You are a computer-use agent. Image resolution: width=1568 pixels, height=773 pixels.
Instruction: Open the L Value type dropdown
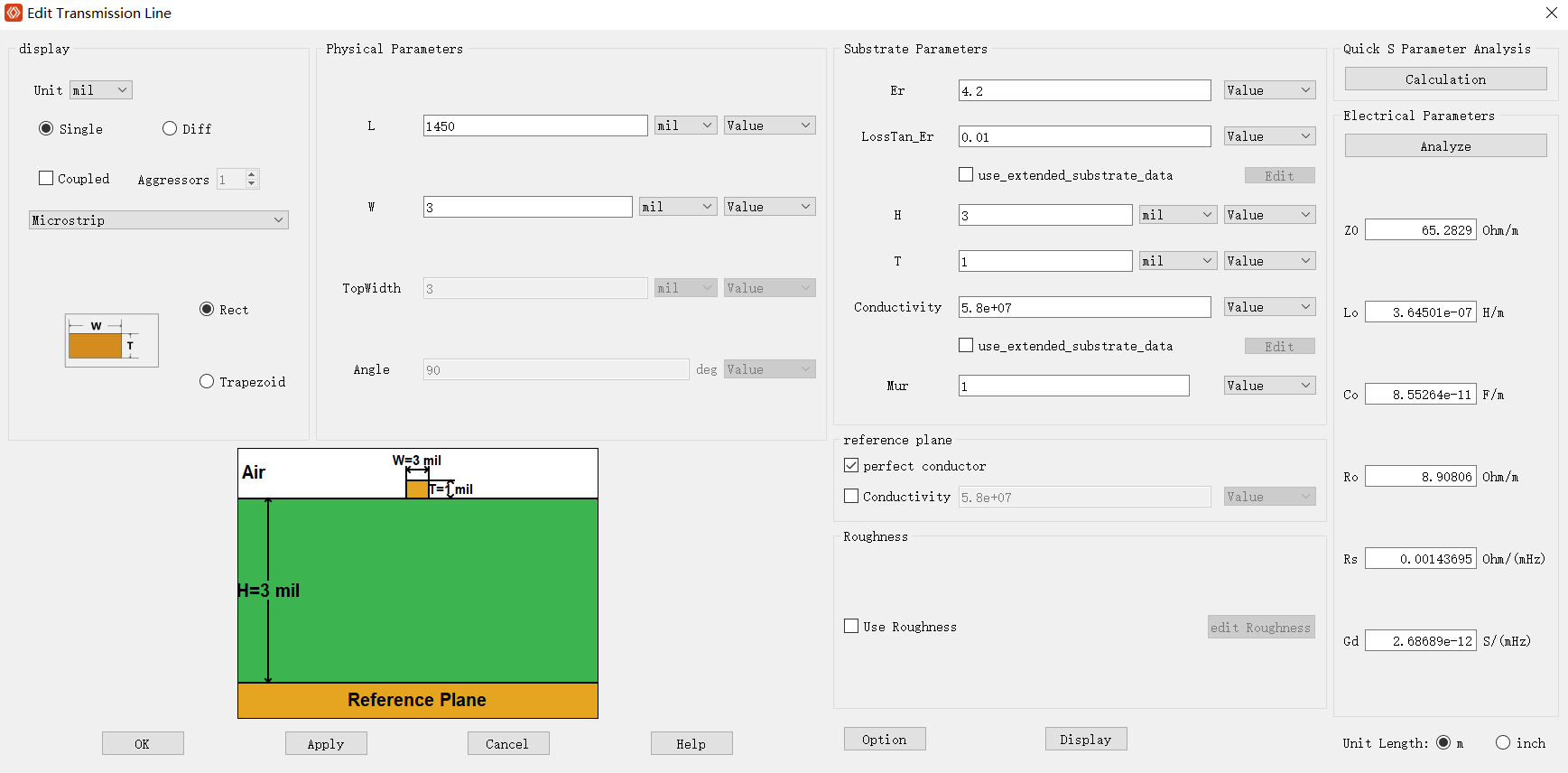770,126
